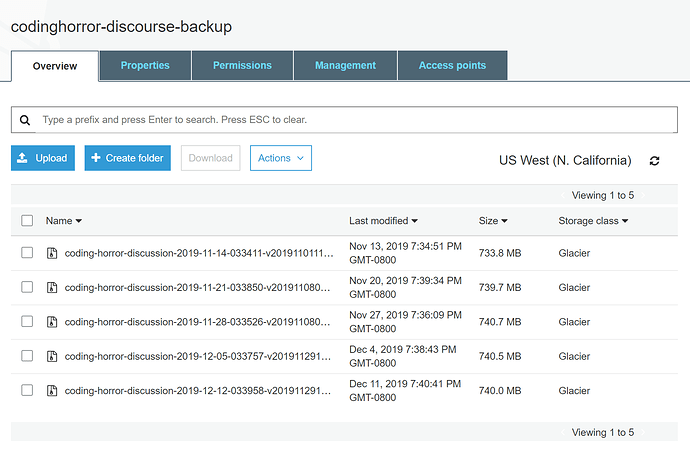Click Glacier class in 2019-12-12 row
The width and height of the screenshot is (690, 452).
pyautogui.click(x=574, y=391)
